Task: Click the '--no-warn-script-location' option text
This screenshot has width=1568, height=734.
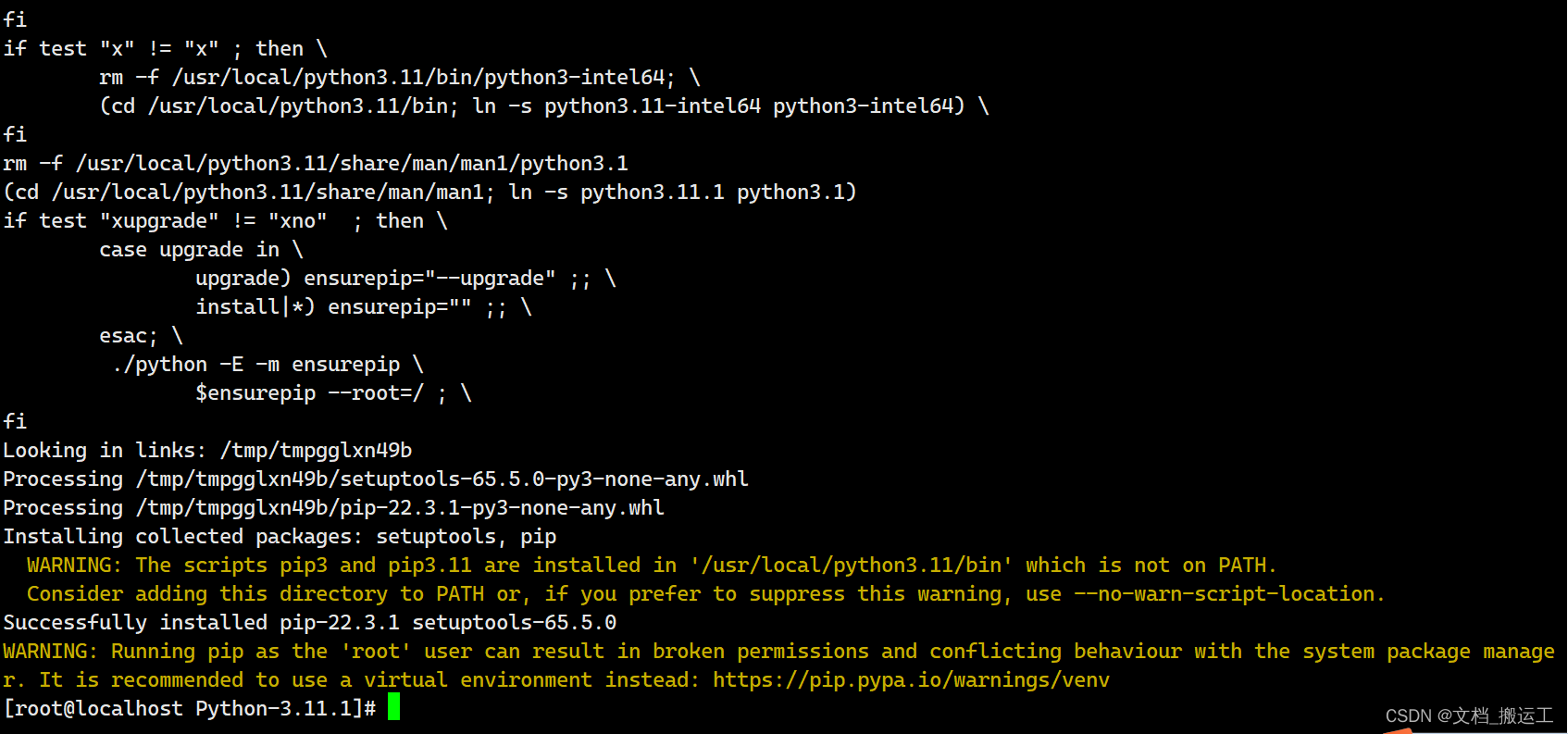Action: [1224, 594]
